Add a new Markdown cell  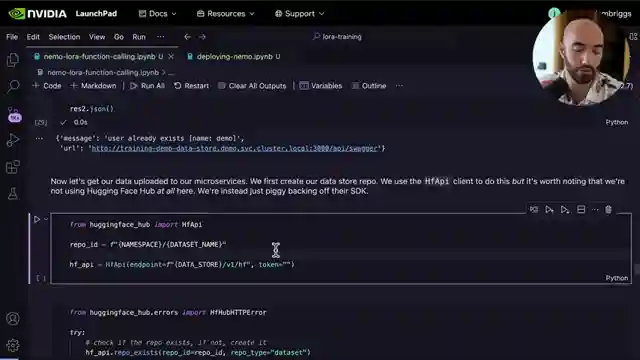click(93, 86)
